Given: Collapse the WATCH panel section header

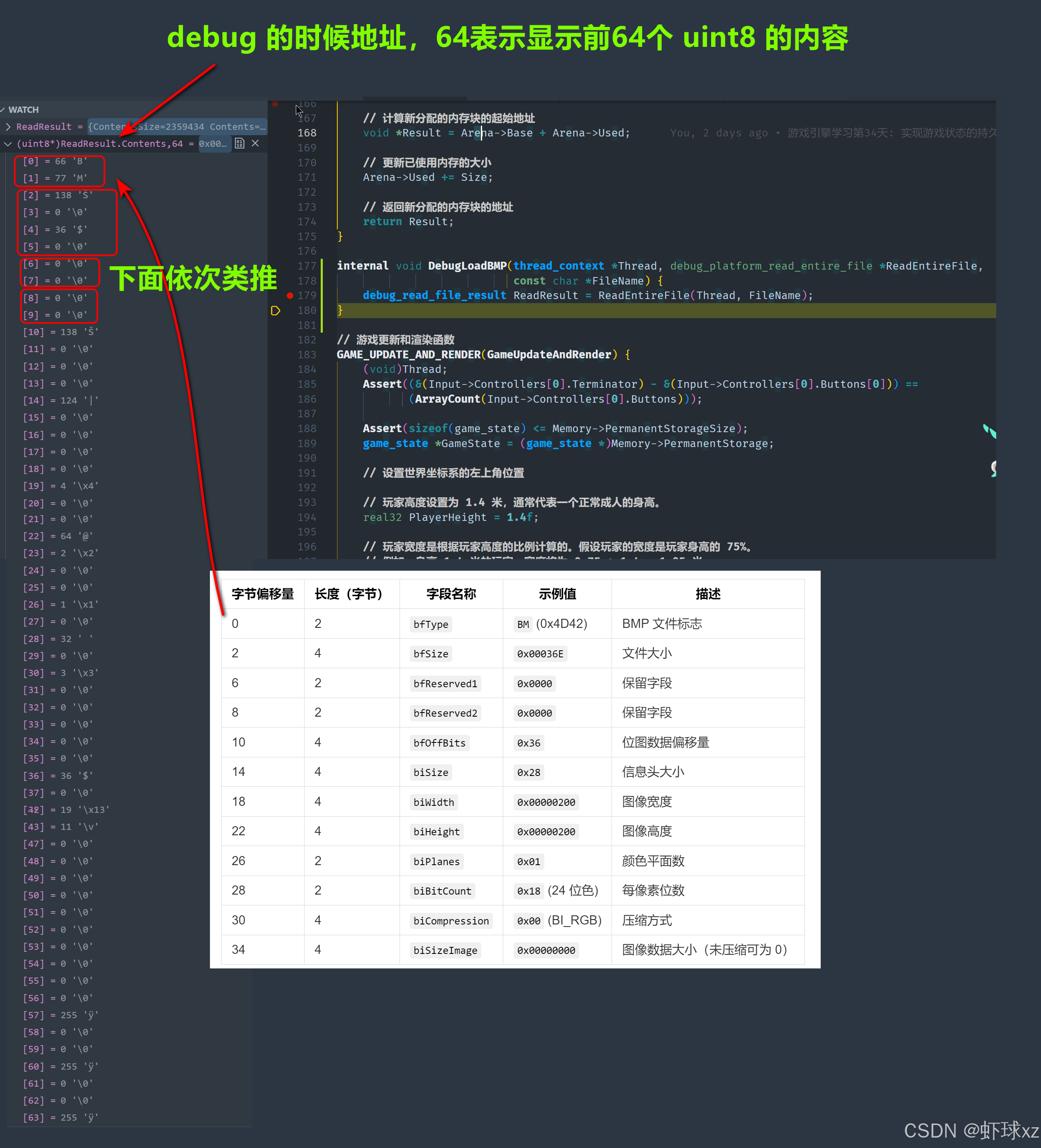Looking at the screenshot, I should pos(20,109).
